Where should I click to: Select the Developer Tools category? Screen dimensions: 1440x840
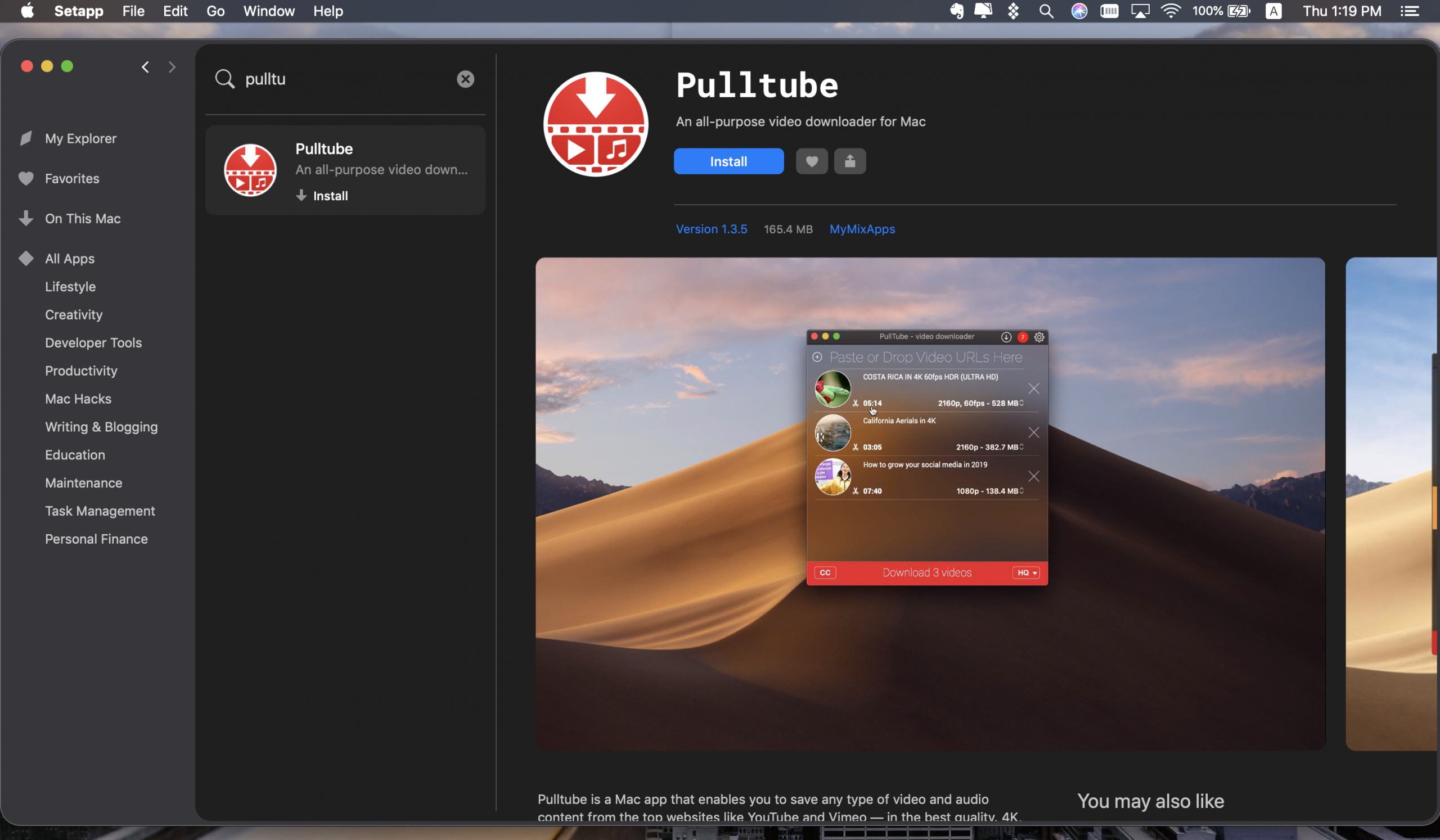[x=93, y=342]
